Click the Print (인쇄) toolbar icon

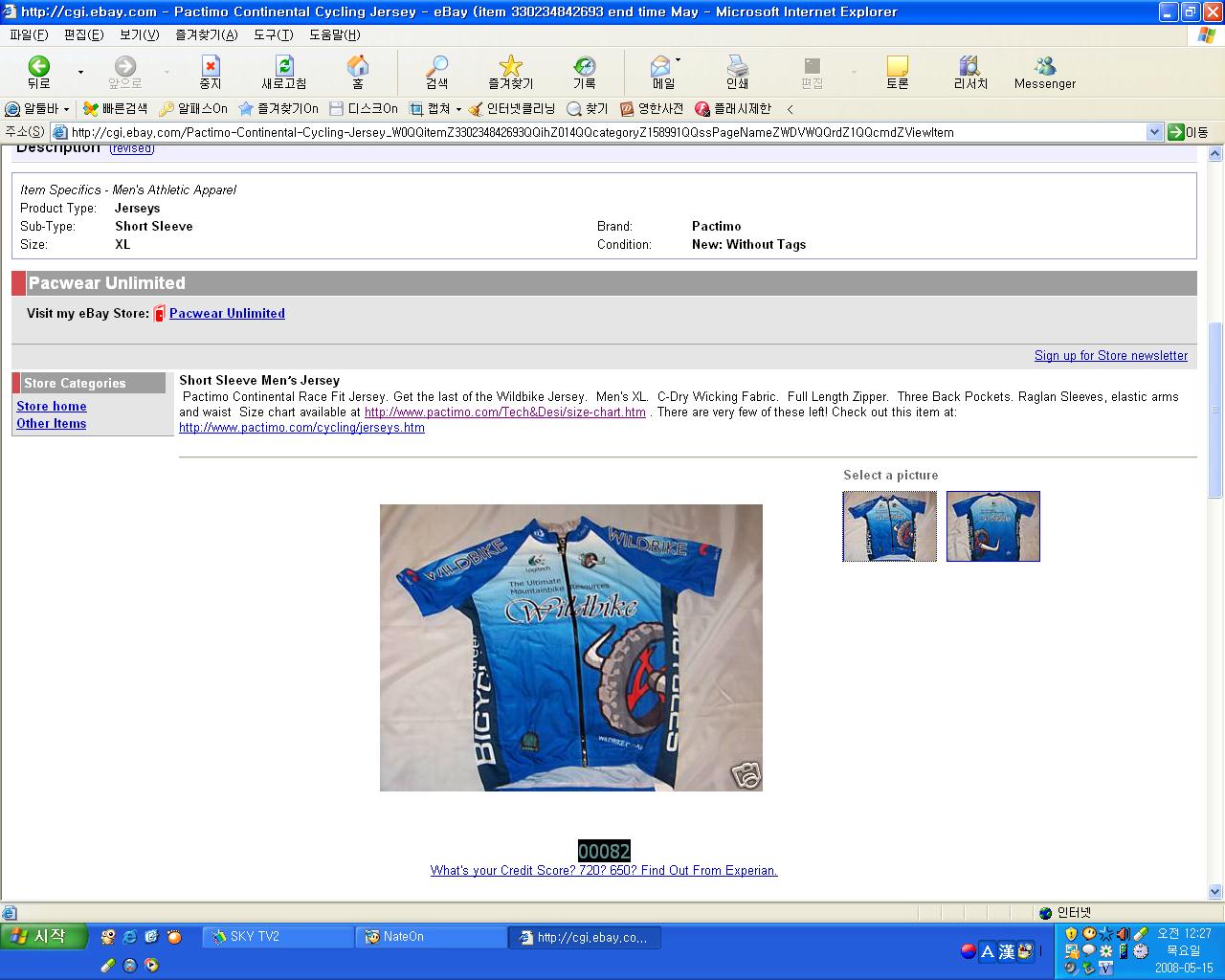coord(737,72)
